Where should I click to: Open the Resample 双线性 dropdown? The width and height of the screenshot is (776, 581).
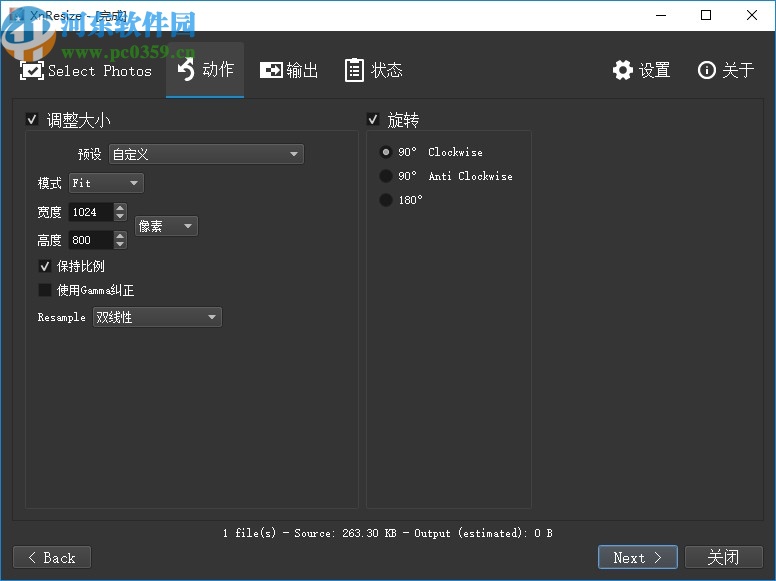click(x=157, y=317)
